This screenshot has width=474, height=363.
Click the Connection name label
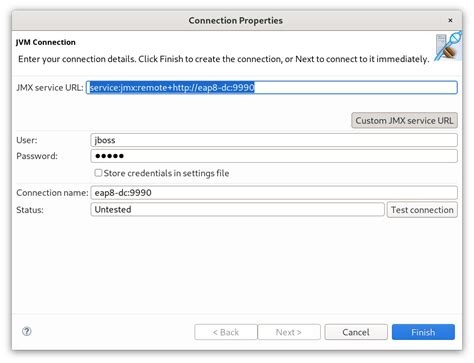[52, 193]
